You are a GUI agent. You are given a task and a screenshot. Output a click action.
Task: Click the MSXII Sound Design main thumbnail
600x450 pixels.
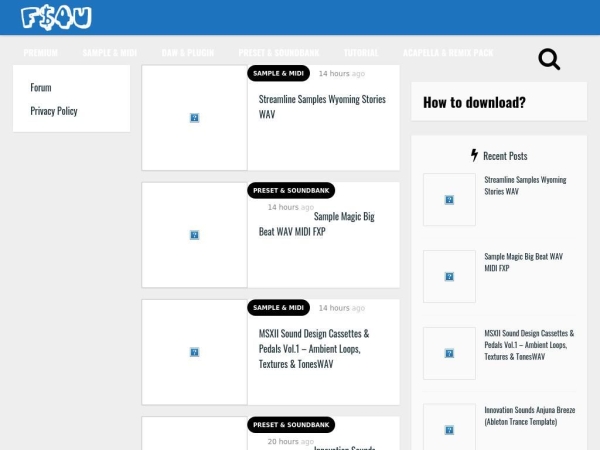pos(194,352)
